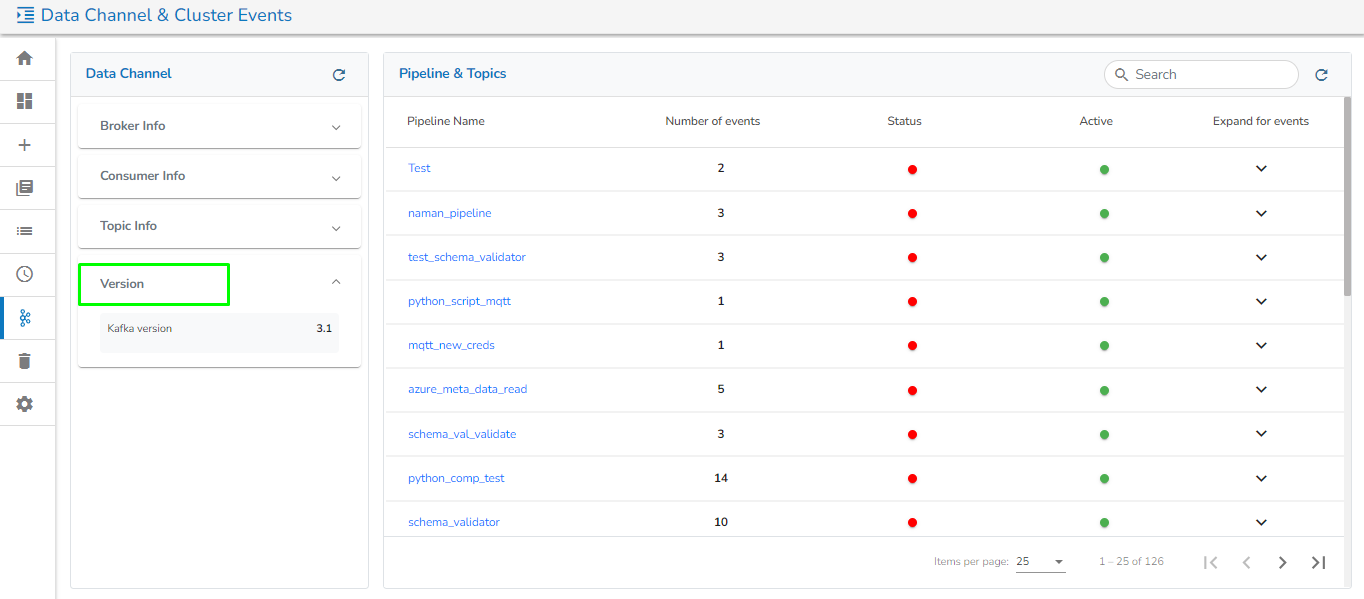1364x599 pixels.
Task: Refresh the Data Channel panel
Action: [339, 75]
